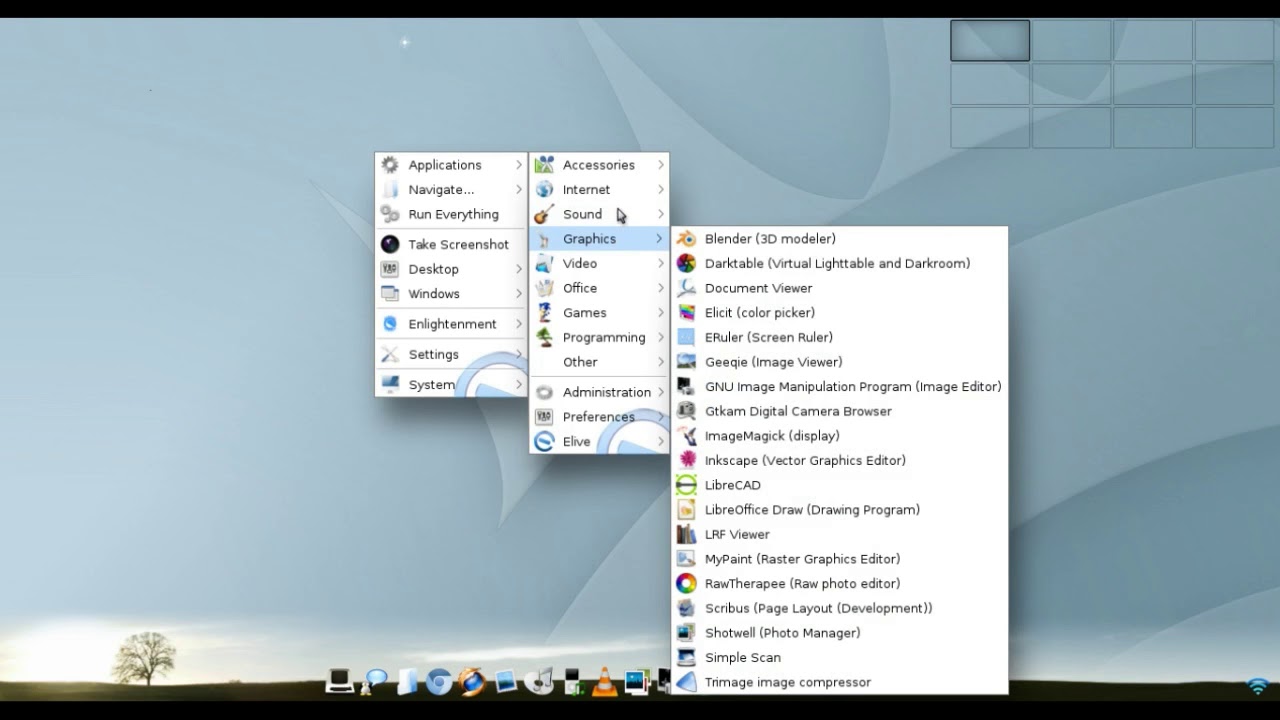Launch RawTherapee raw photo editor
The width and height of the screenshot is (1280, 720).
coord(839,584)
